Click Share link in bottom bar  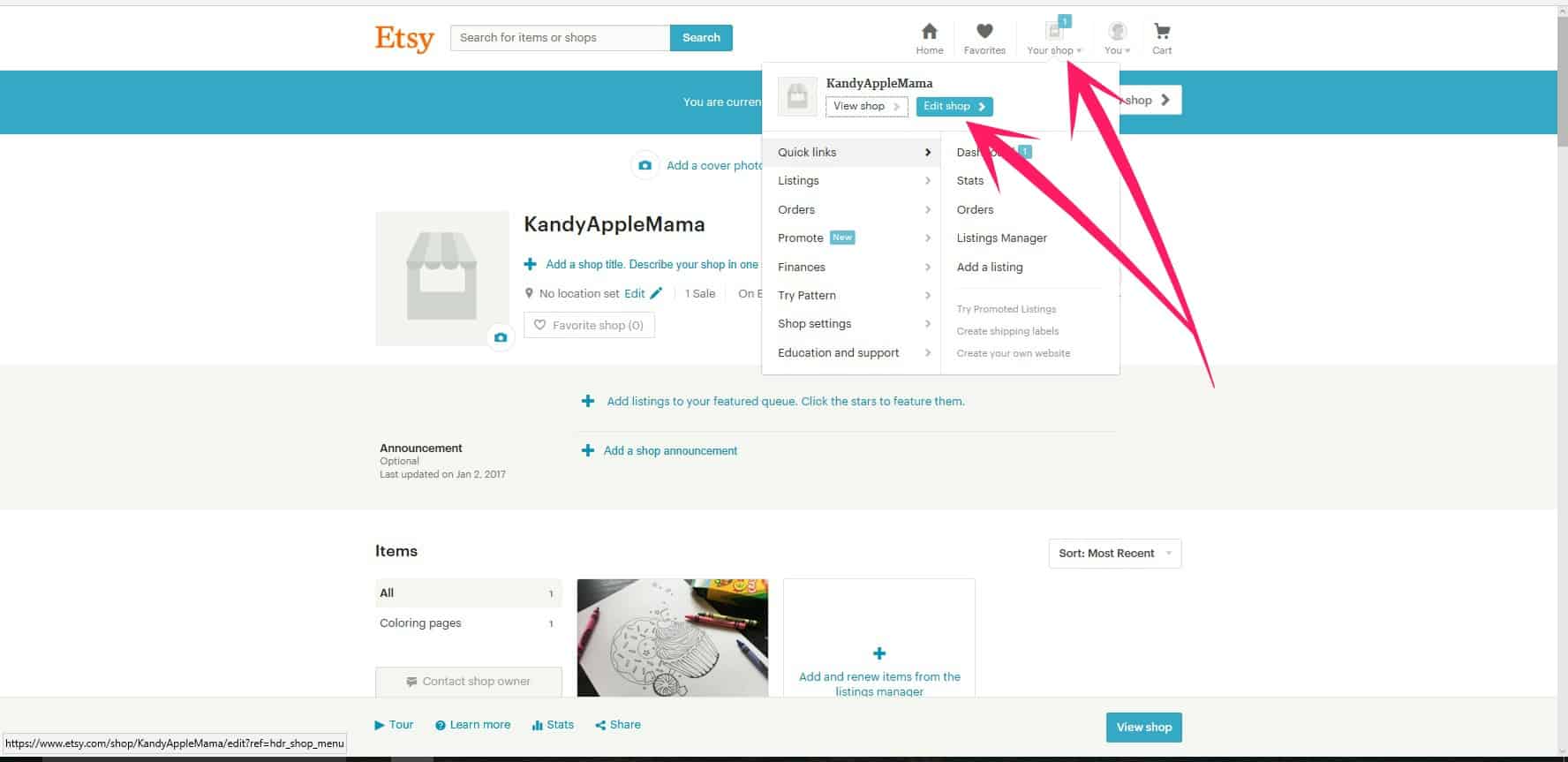(618, 725)
